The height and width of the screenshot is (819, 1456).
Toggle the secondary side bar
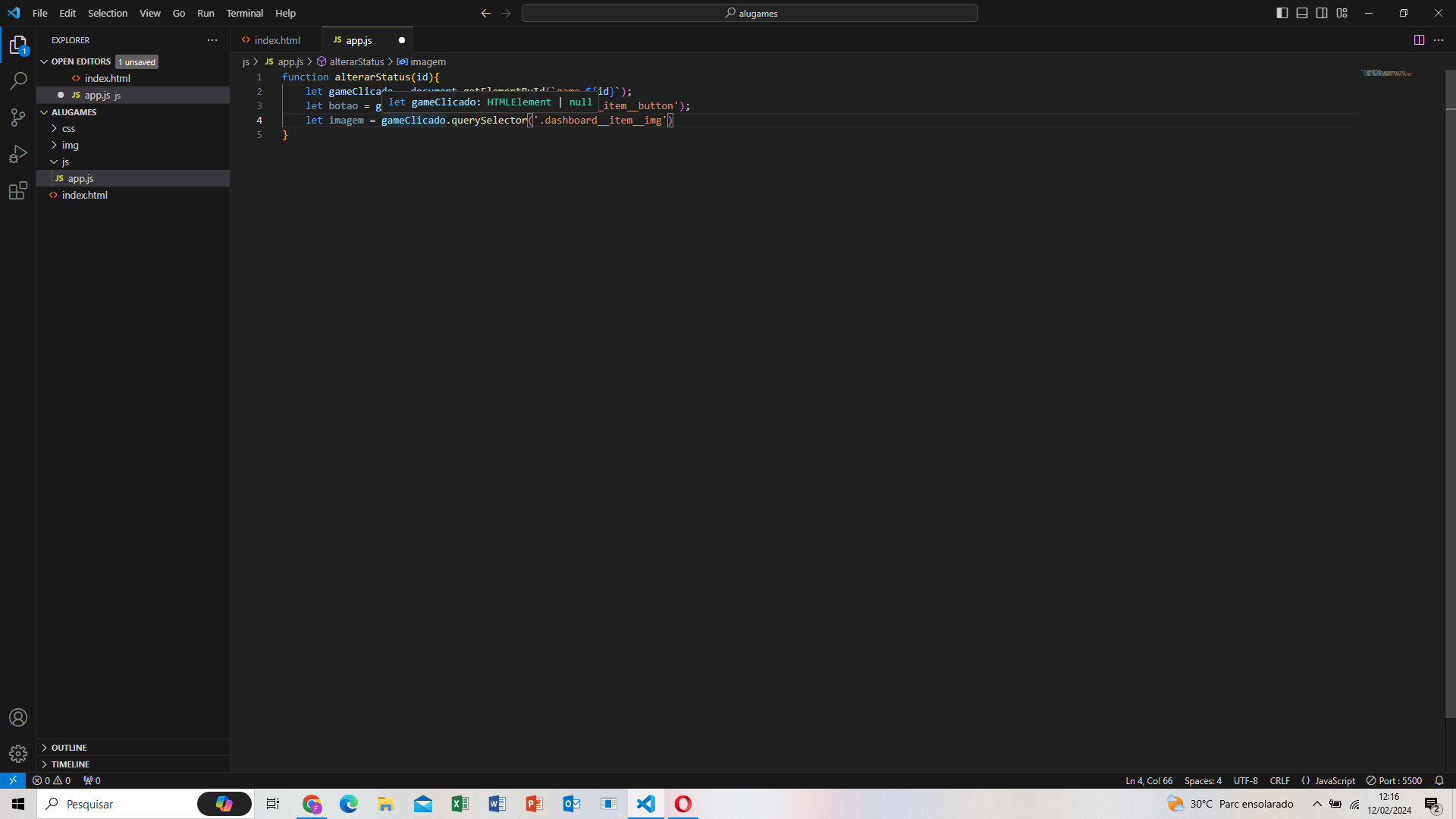point(1322,13)
